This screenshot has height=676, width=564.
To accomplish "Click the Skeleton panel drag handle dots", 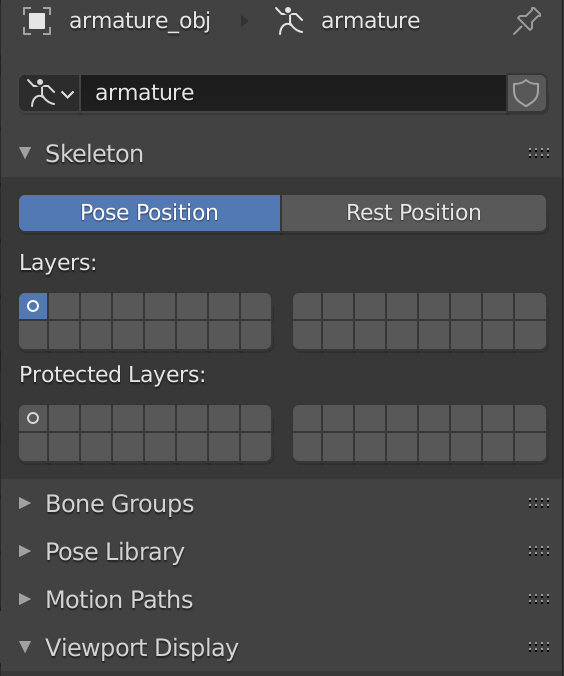I will (539, 153).
